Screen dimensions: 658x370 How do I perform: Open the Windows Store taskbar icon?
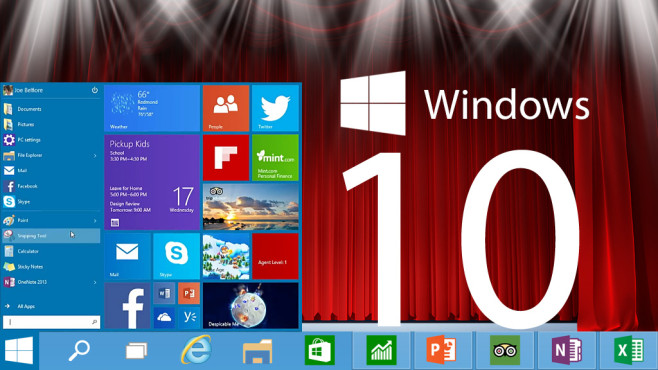(319, 350)
